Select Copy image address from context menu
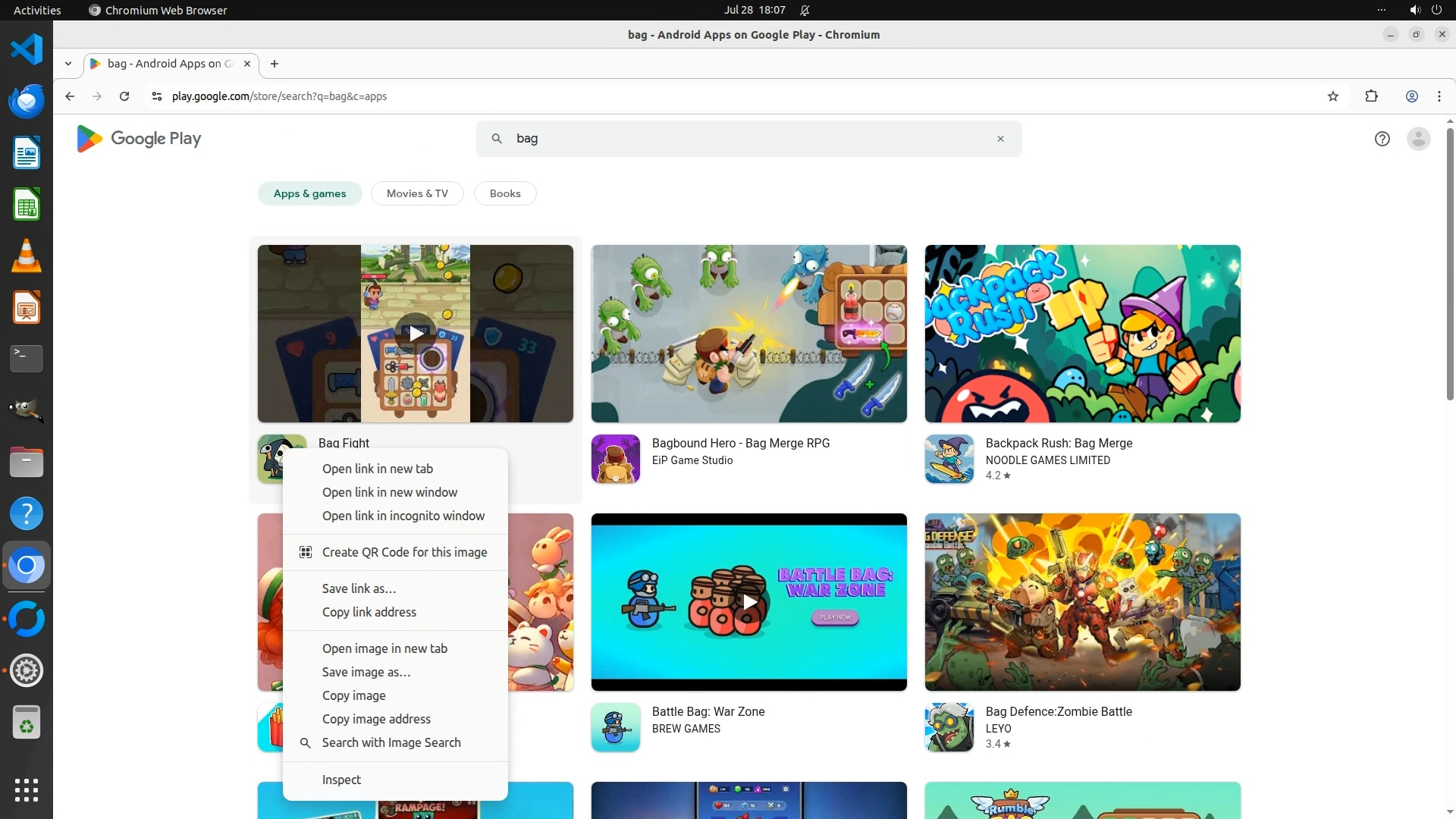 tap(375, 719)
